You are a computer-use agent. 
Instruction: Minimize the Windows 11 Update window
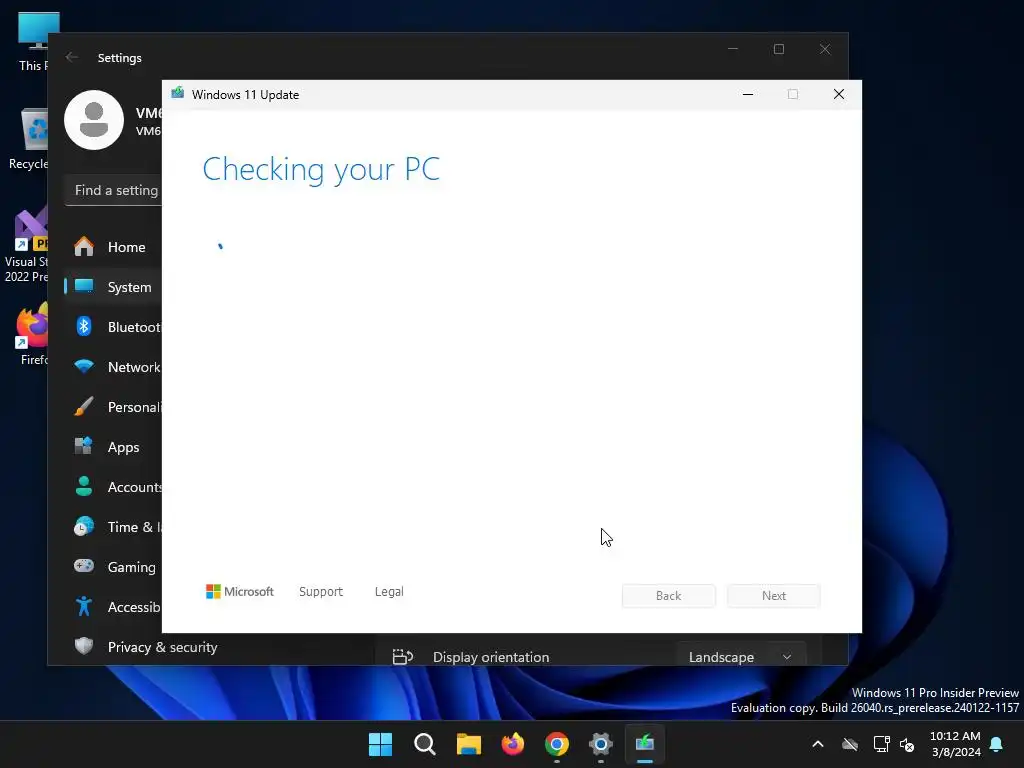pyautogui.click(x=748, y=94)
